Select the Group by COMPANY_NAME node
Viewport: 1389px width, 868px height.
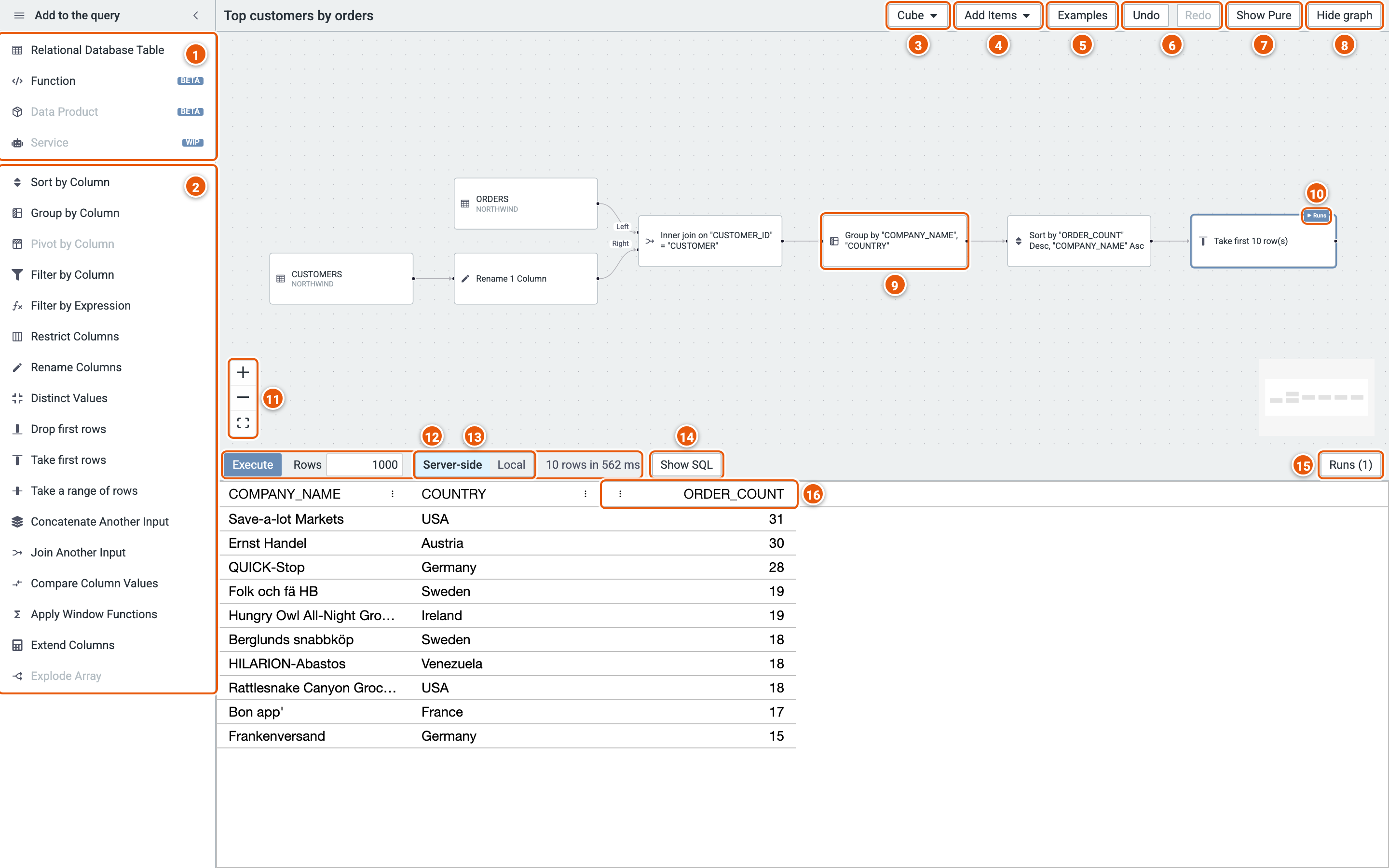(x=894, y=241)
